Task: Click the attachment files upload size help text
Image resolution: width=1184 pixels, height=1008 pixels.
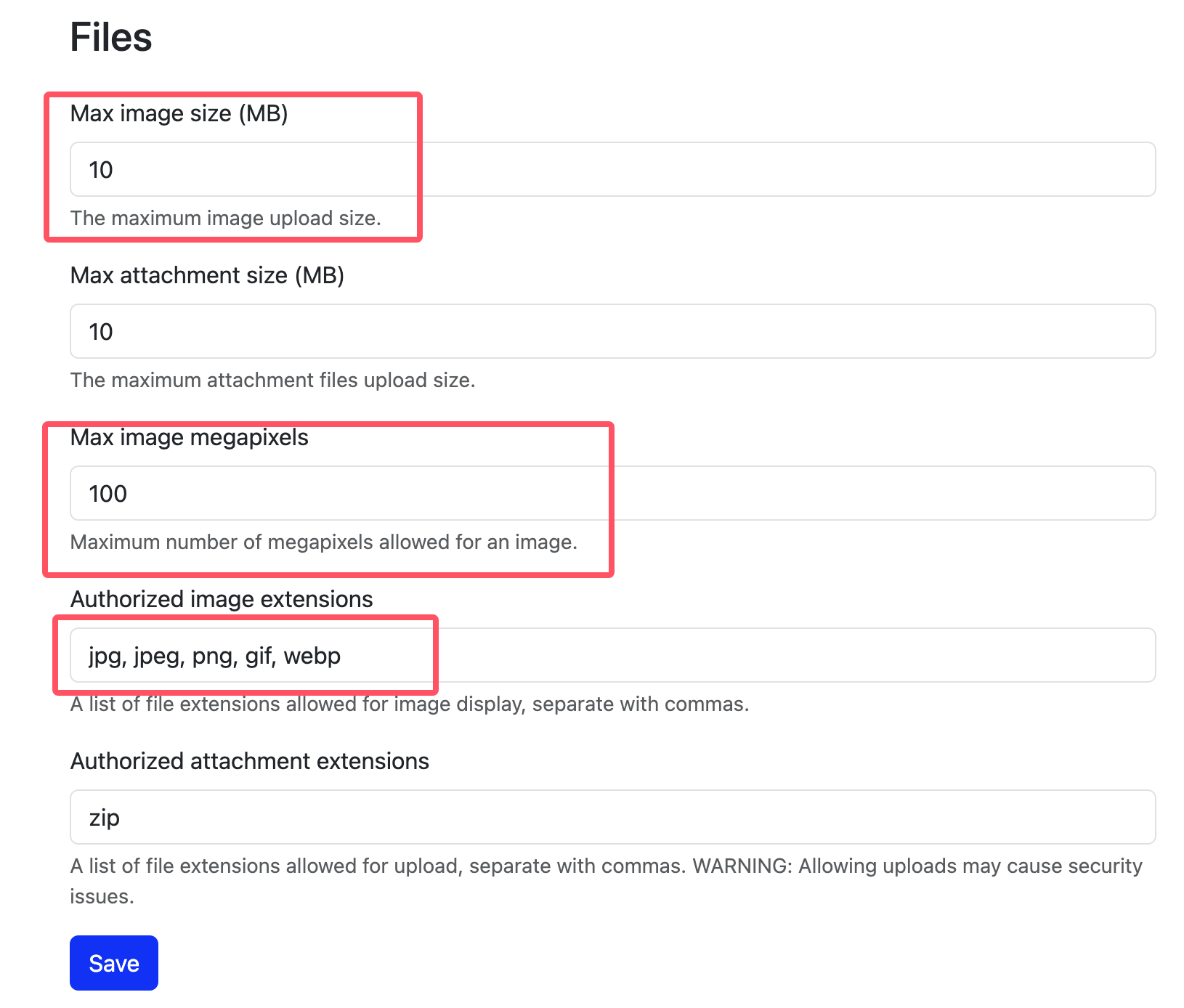Action: click(272, 380)
